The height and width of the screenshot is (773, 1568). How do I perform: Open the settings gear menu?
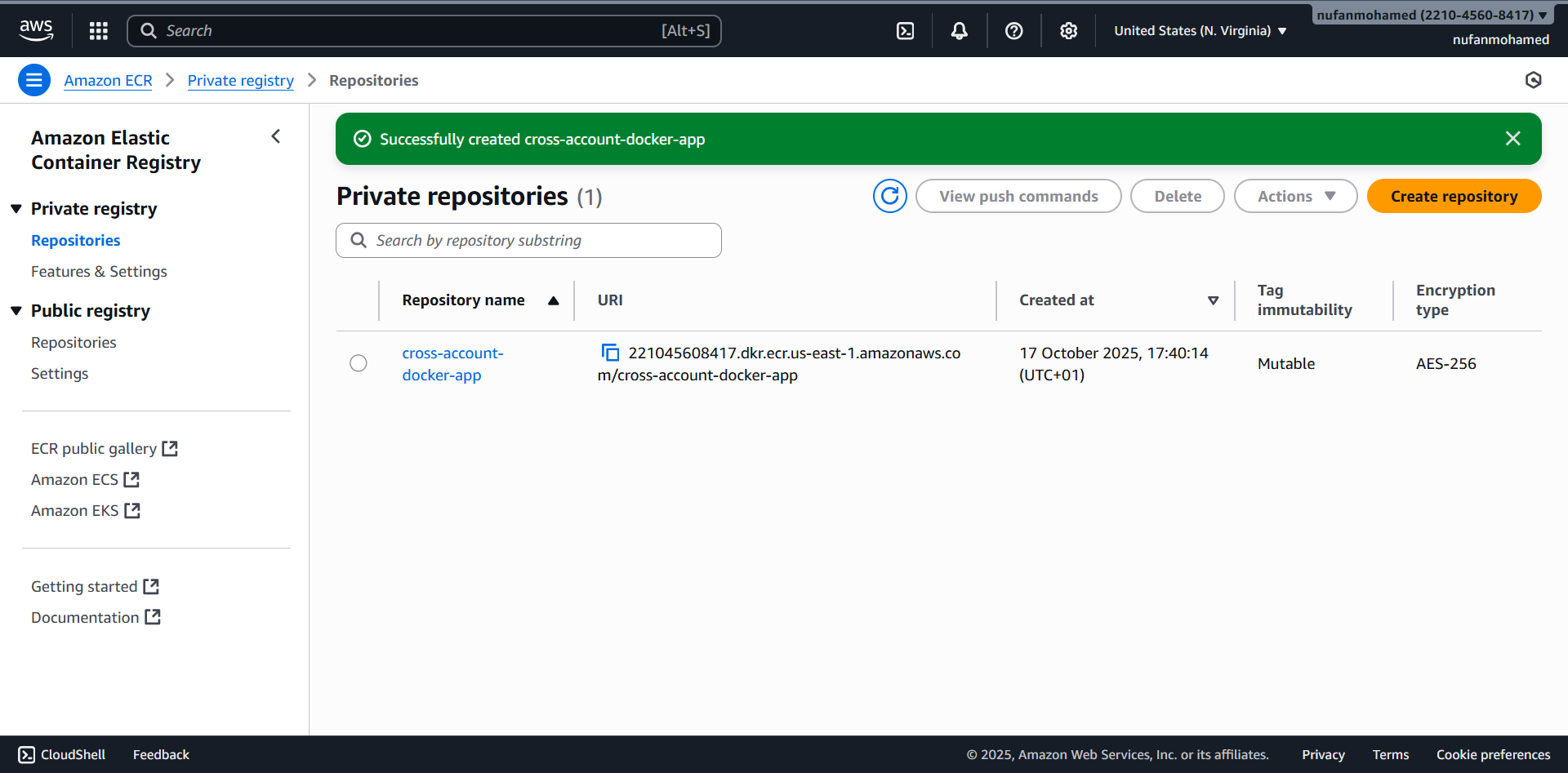tap(1068, 31)
